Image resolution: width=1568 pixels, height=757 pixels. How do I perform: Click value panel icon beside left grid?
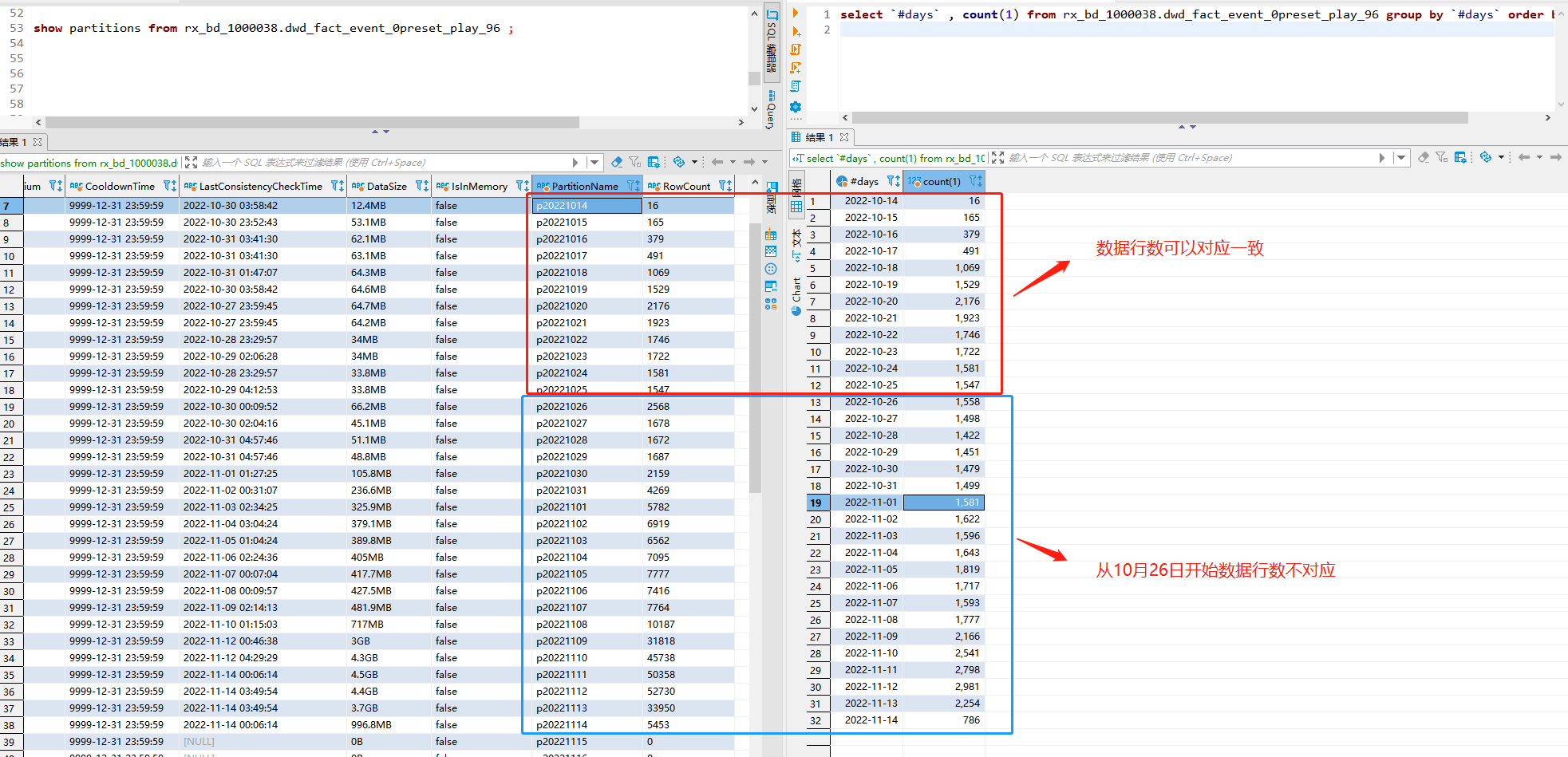[771, 286]
